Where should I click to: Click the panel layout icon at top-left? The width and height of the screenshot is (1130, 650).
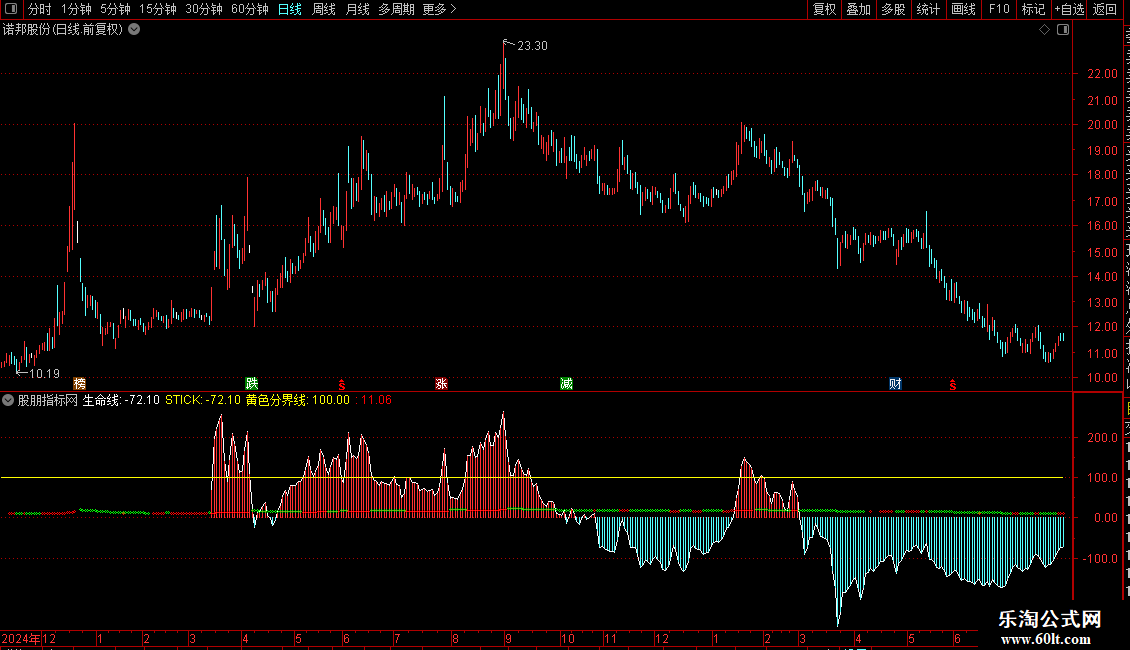point(11,9)
